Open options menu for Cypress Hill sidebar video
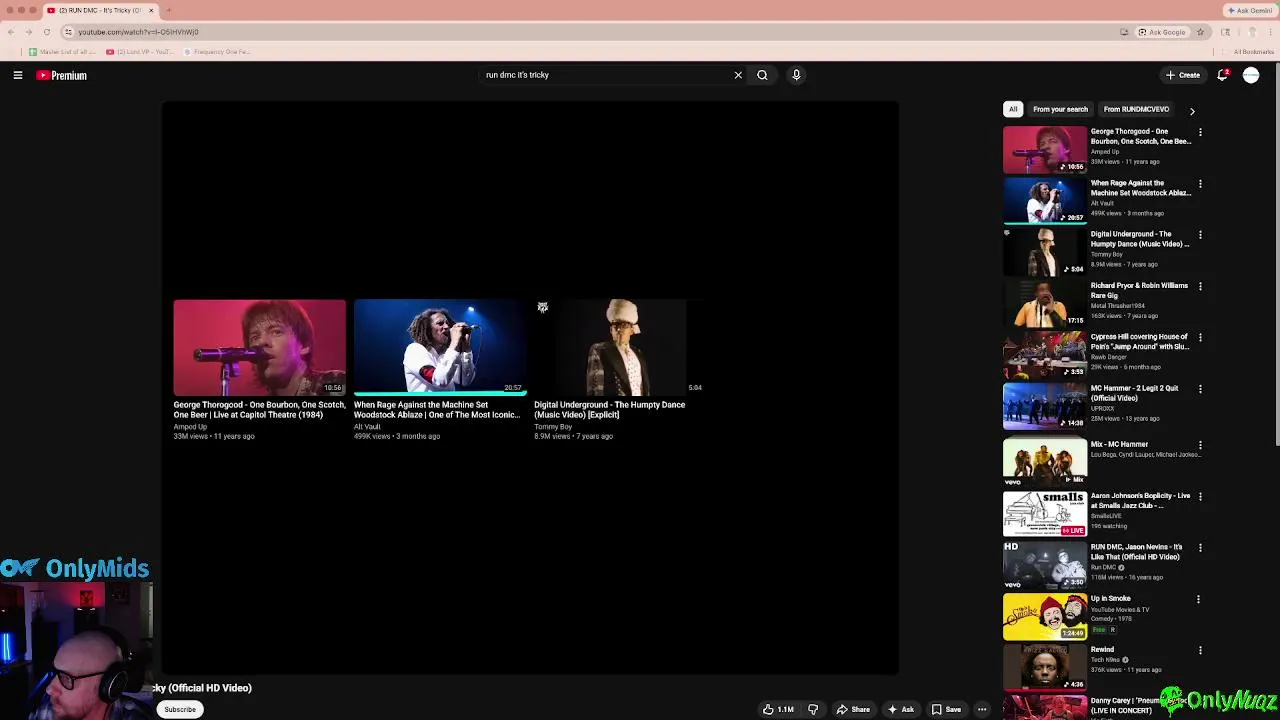This screenshot has width=1280, height=720. coord(1200,338)
